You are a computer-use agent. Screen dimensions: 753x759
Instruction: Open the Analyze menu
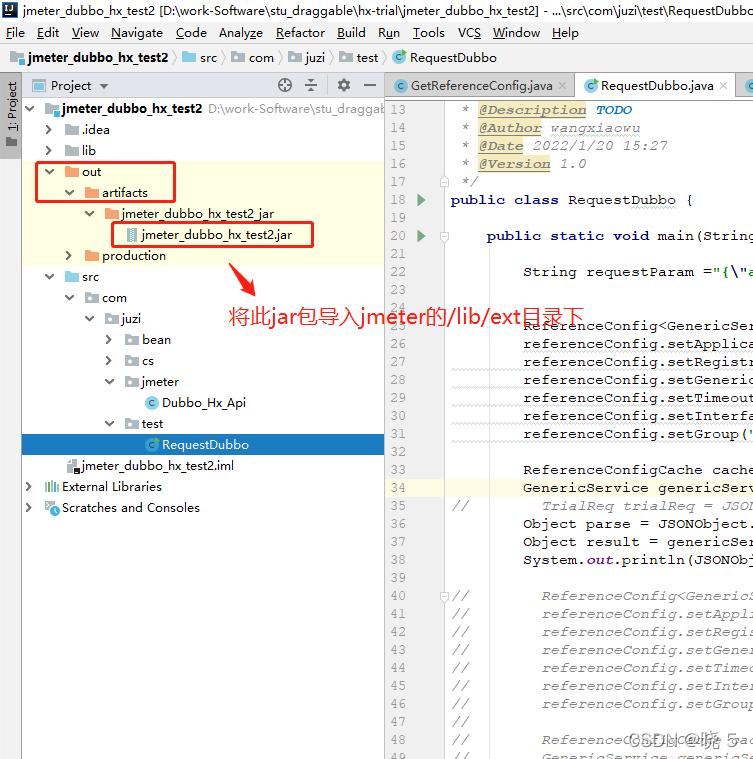[x=241, y=33]
